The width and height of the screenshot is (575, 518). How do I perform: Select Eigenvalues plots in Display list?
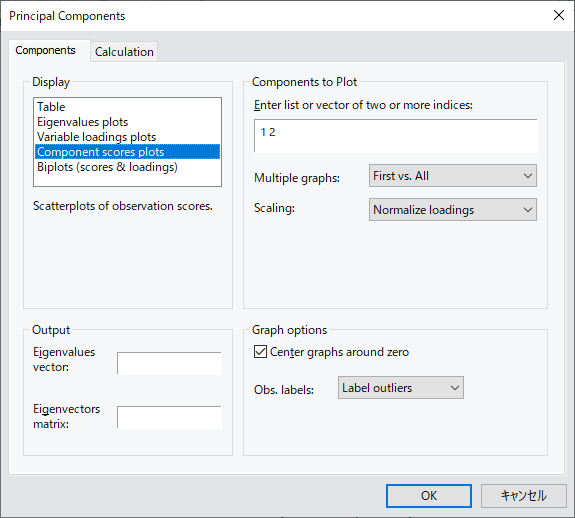[83, 122]
